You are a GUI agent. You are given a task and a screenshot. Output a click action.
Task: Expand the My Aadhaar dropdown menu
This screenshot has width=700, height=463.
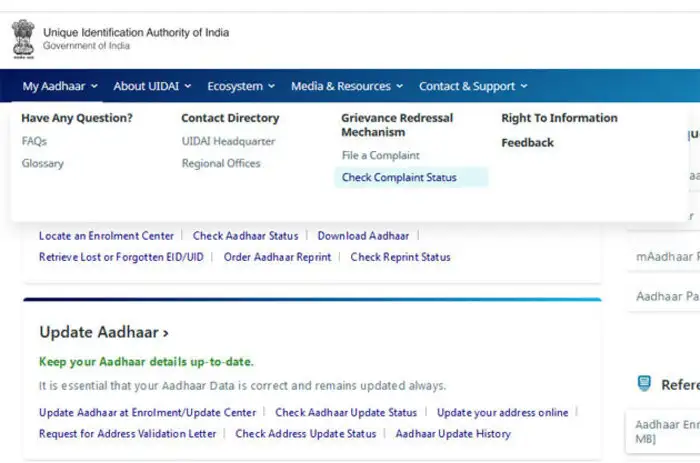tap(60, 86)
